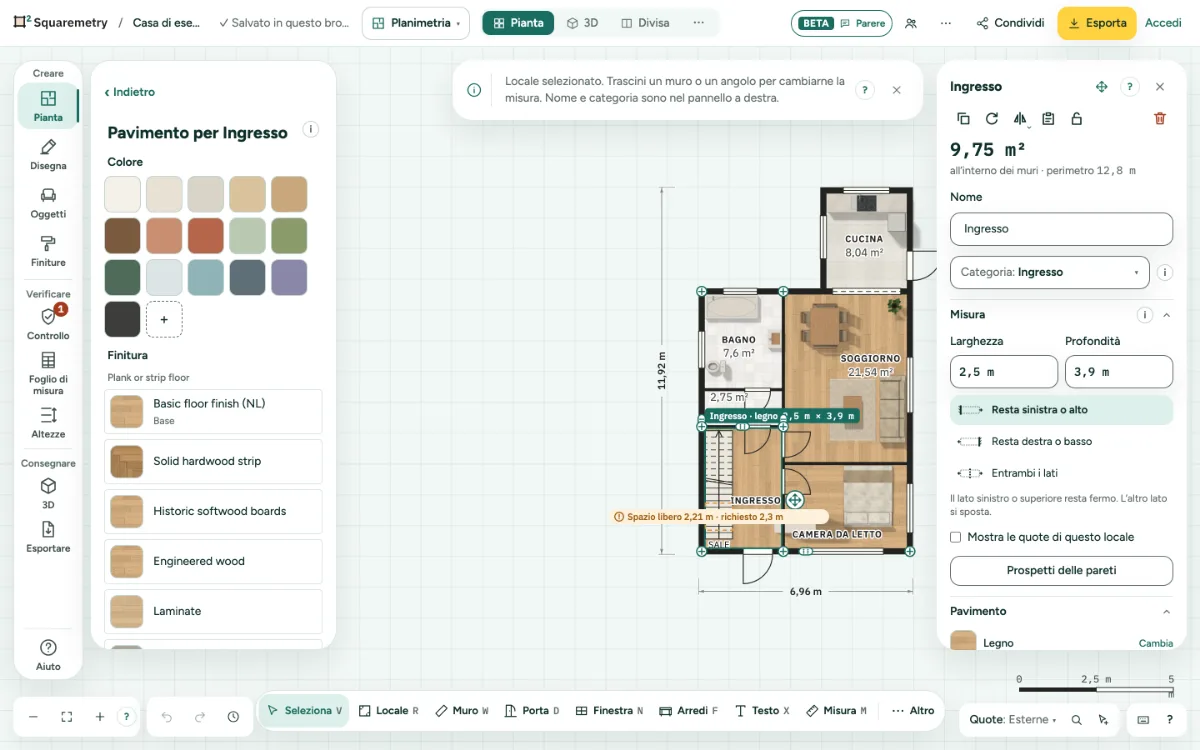This screenshot has width=1200, height=750.
Task: Open the version history clock icon
Action: click(x=233, y=717)
